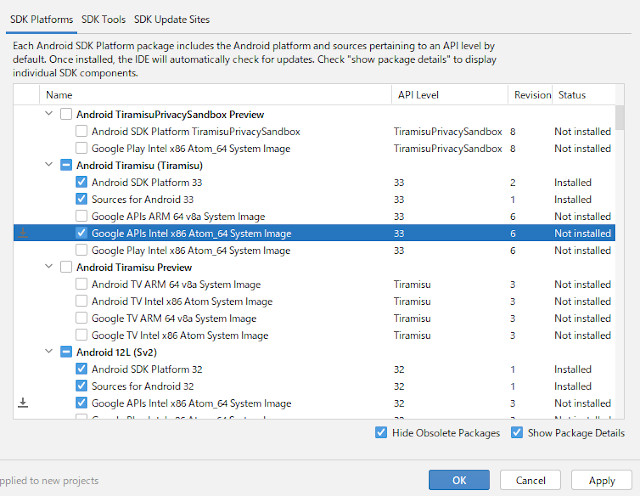Toggle Show Package Details checkbox
Viewport: 640px width, 496px height.
(x=517, y=433)
